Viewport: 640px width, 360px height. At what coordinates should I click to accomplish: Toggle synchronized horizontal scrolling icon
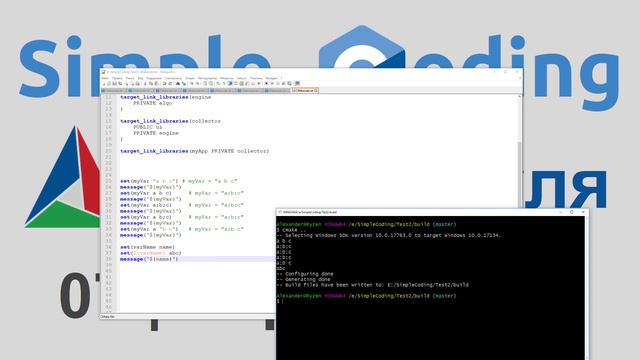tap(211, 83)
